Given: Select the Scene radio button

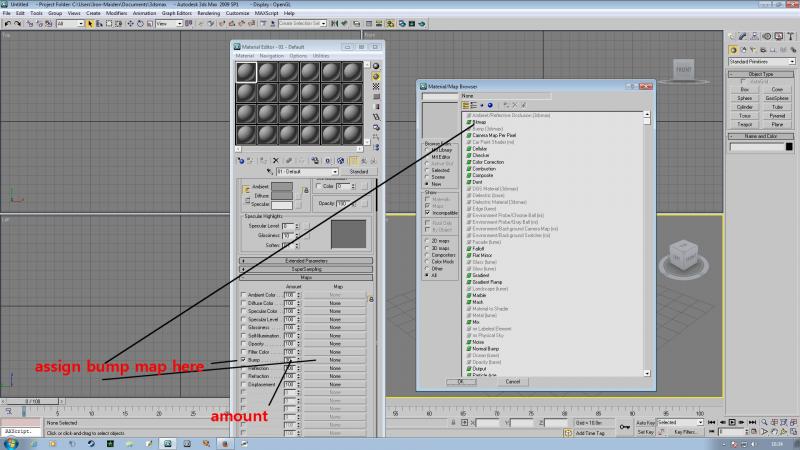Looking at the screenshot, I should click(427, 177).
